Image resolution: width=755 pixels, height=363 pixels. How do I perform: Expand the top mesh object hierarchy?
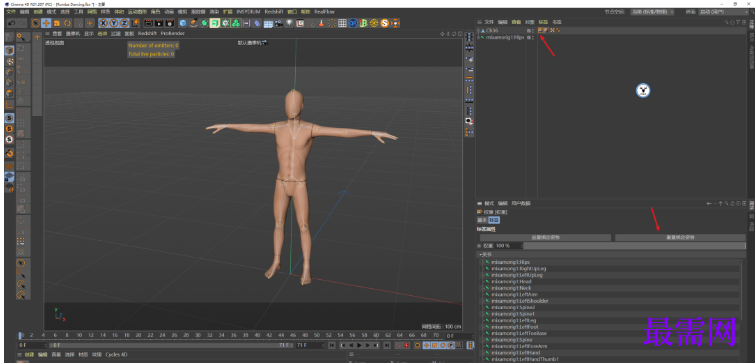[x=478, y=30]
